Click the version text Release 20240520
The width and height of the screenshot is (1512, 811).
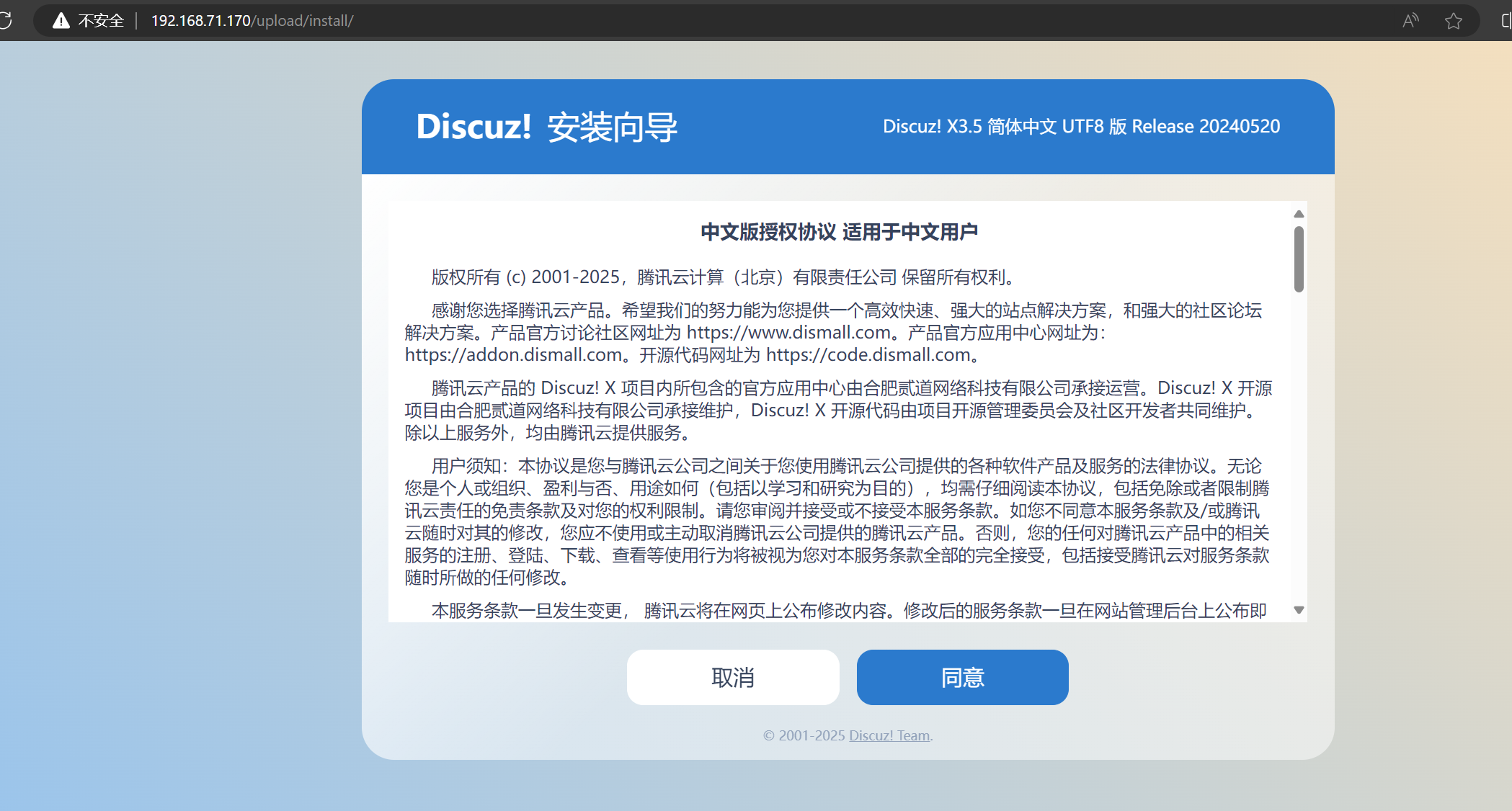click(x=1206, y=126)
